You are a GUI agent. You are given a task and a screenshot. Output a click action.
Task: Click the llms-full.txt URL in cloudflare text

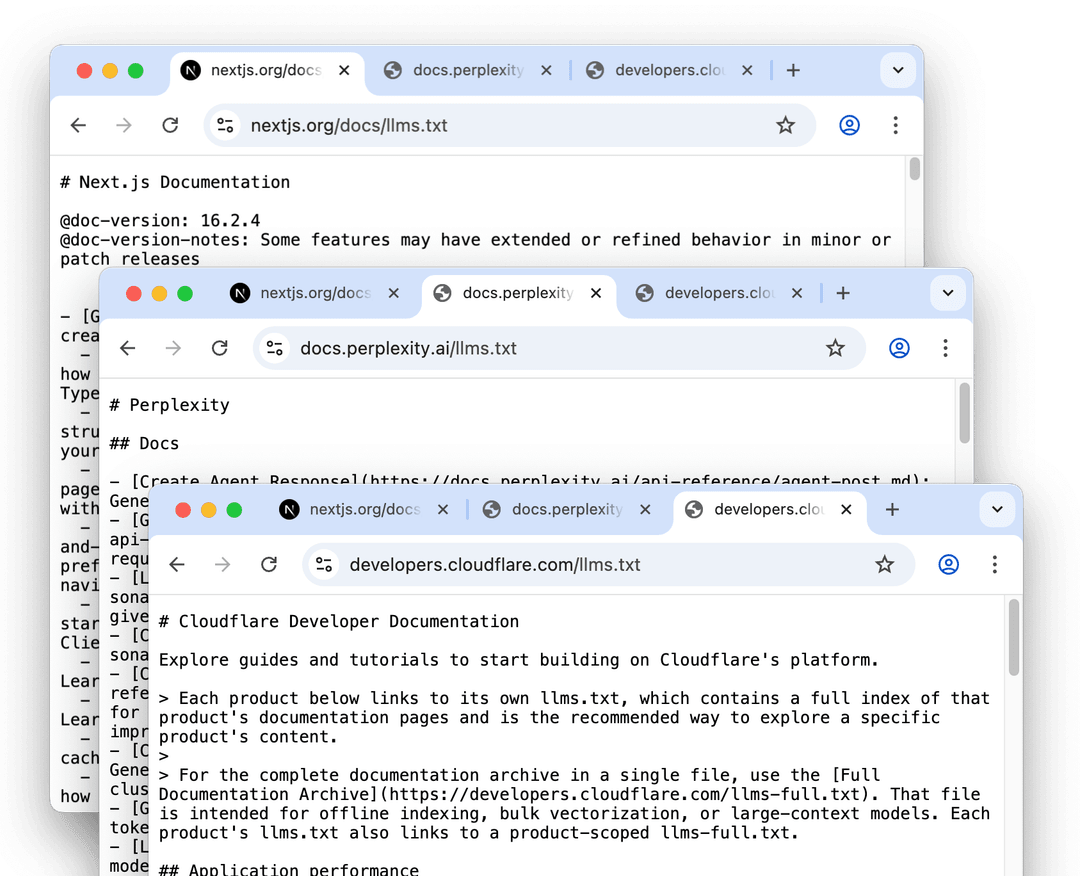tap(625, 794)
